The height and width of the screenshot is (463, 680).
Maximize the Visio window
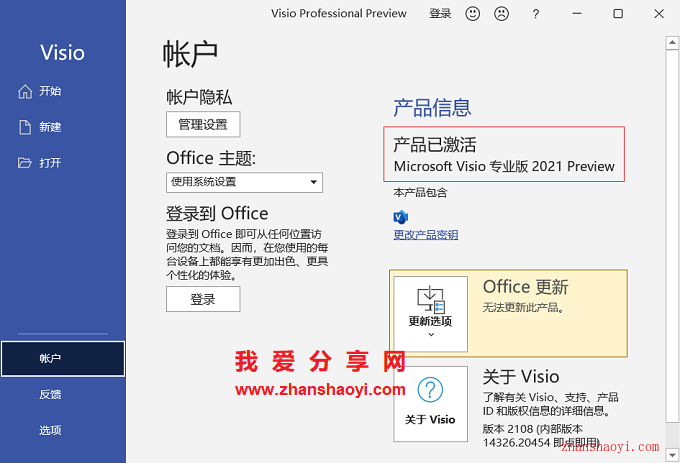pos(618,14)
